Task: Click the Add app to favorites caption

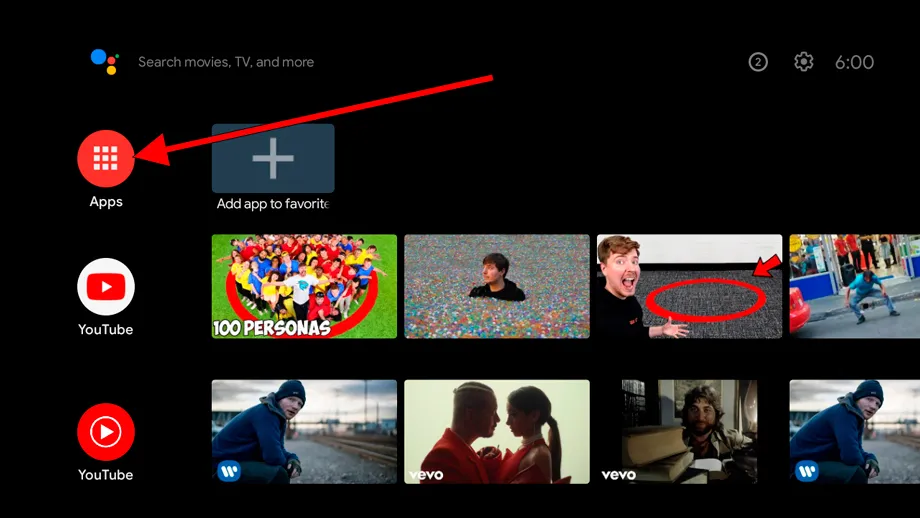Action: pyautogui.click(x=273, y=204)
